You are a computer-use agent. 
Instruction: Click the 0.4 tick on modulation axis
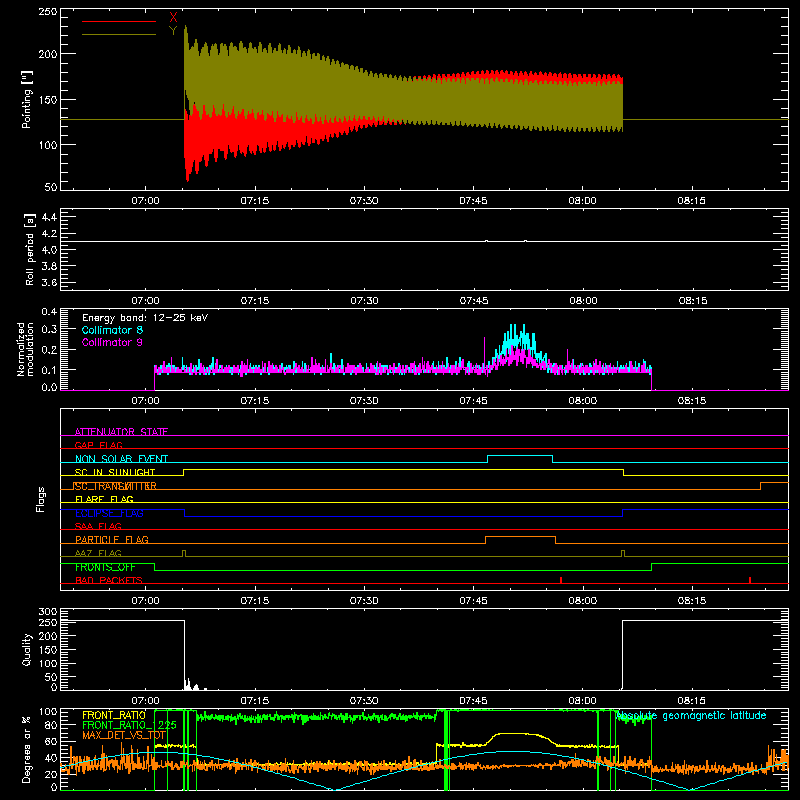(49, 312)
